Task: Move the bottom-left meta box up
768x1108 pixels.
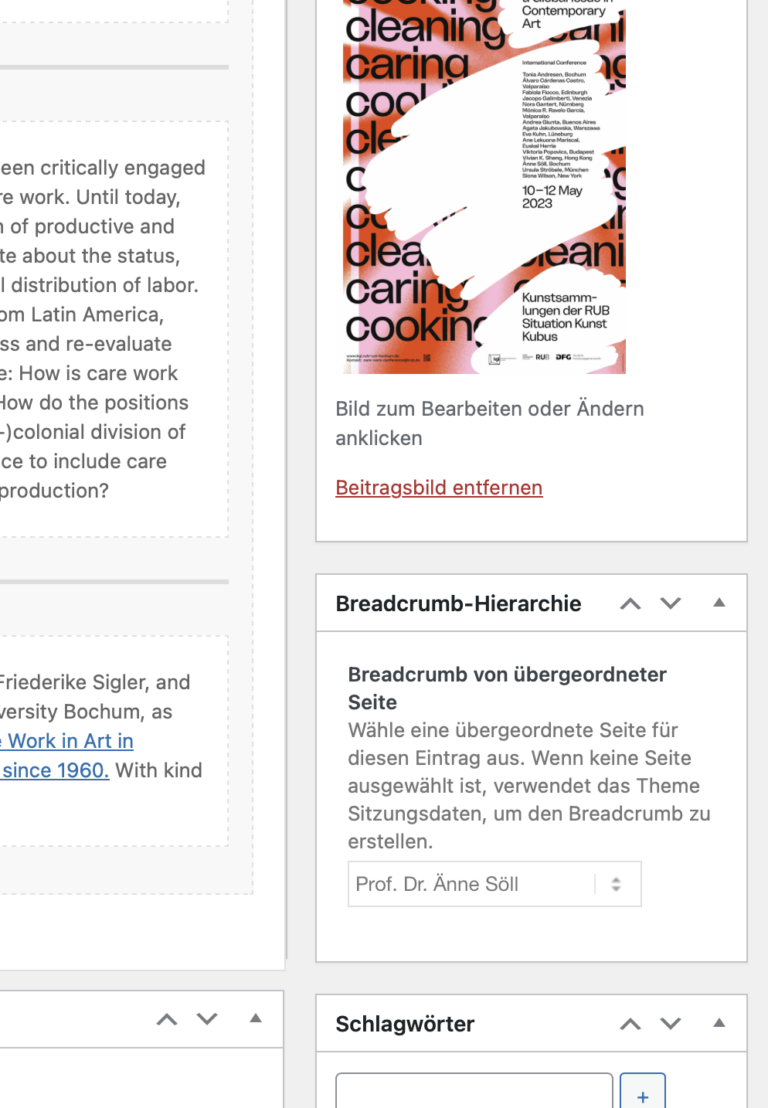Action: 167,1019
